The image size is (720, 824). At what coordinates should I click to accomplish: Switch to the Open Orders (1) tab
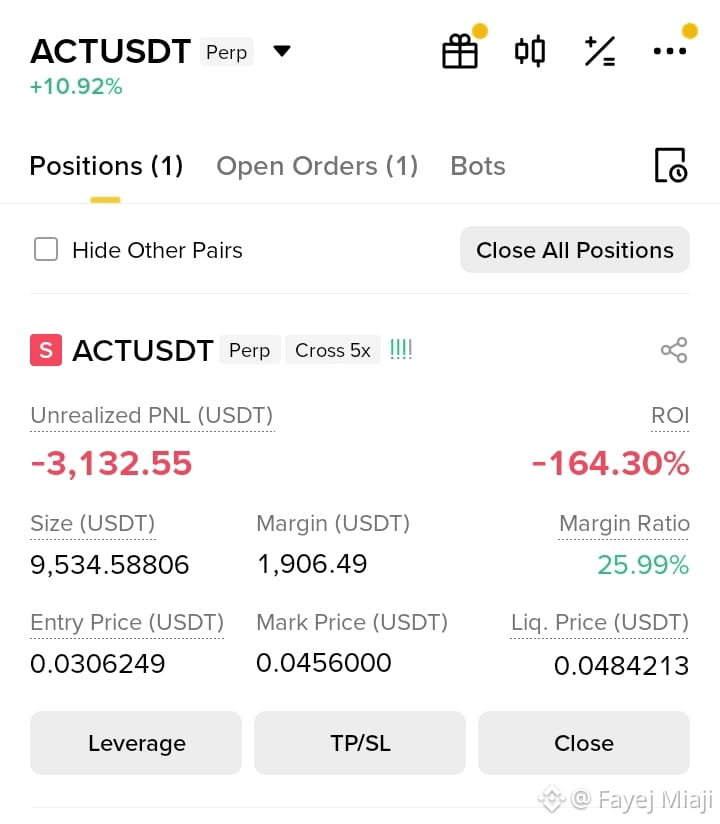(317, 166)
